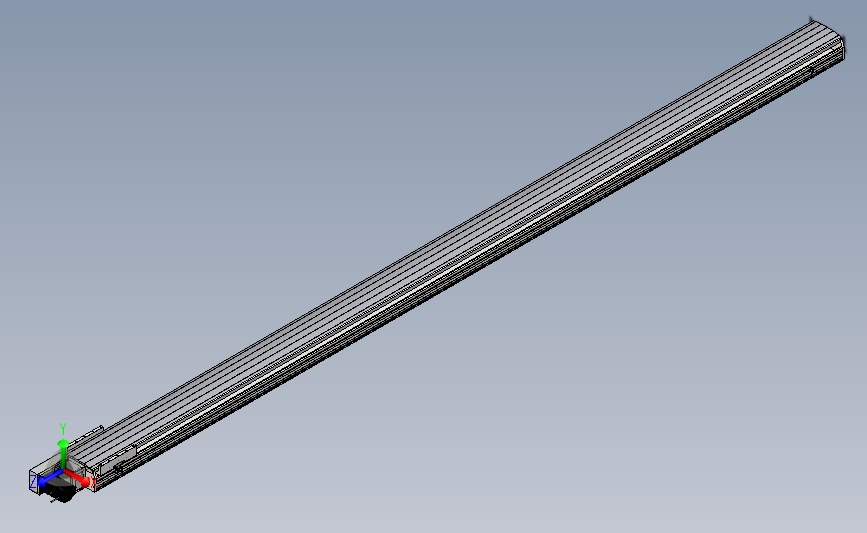
Task: Click the blue Z axis arrow of the triad
Action: (x=50, y=478)
